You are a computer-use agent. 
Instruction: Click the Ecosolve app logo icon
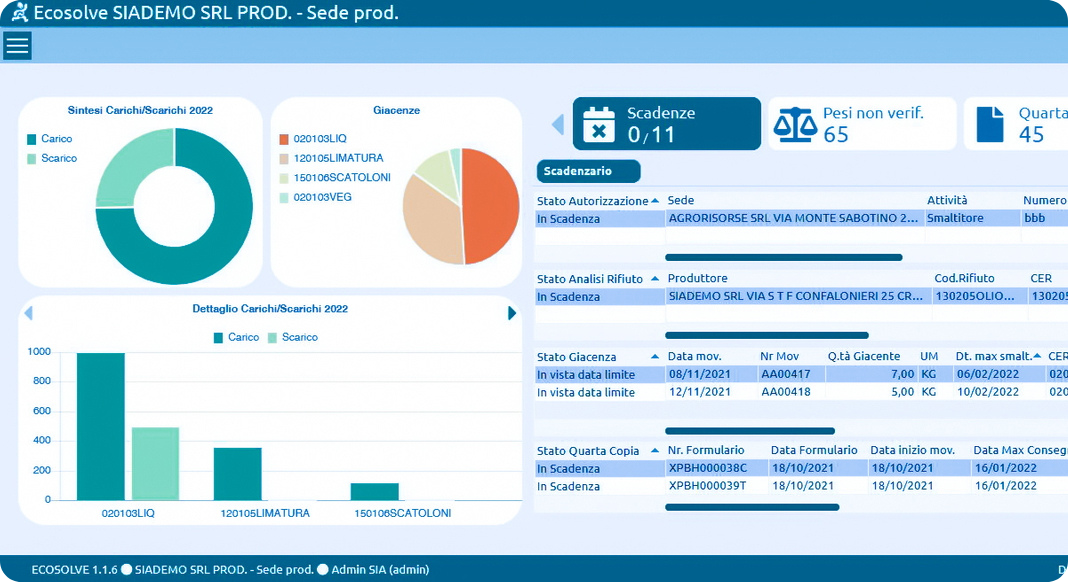18,13
